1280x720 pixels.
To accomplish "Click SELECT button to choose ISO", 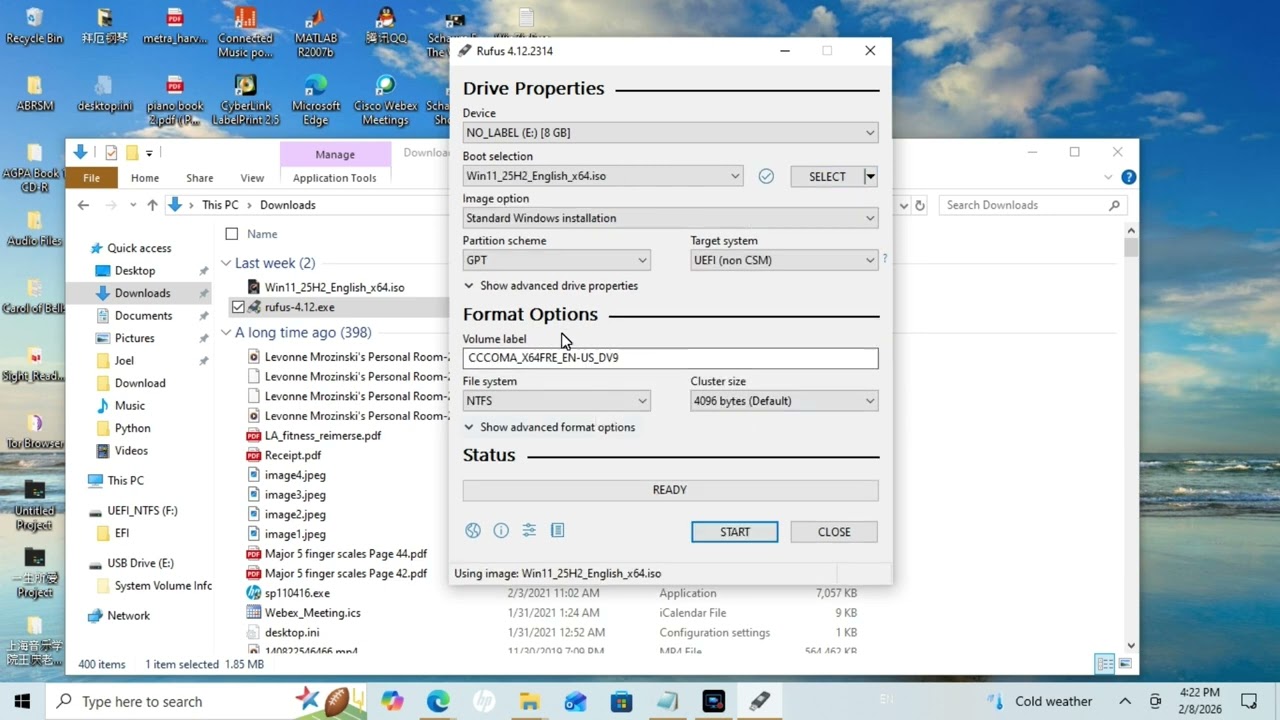I will [827, 176].
